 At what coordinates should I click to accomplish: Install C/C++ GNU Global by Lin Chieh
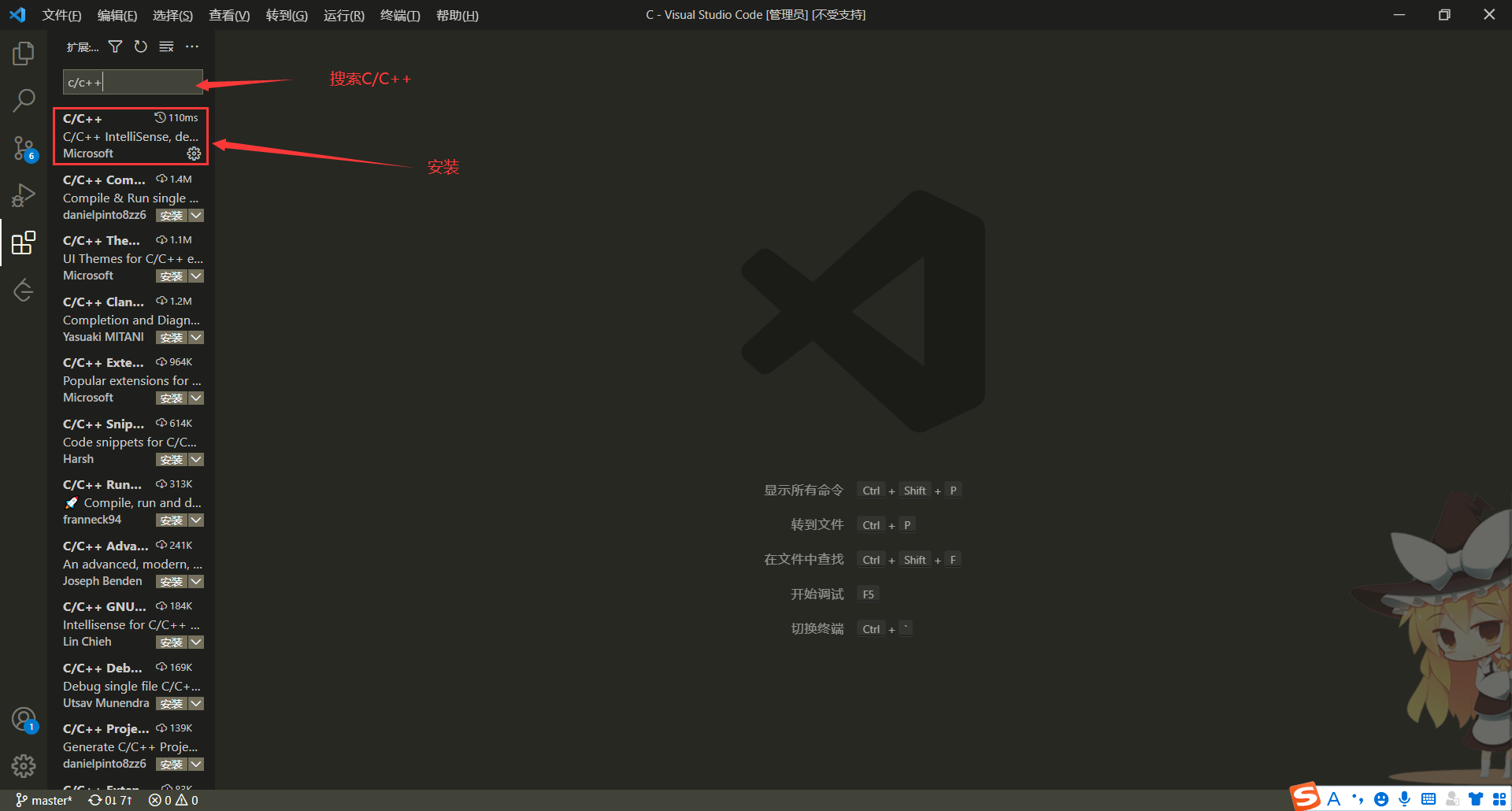point(171,643)
